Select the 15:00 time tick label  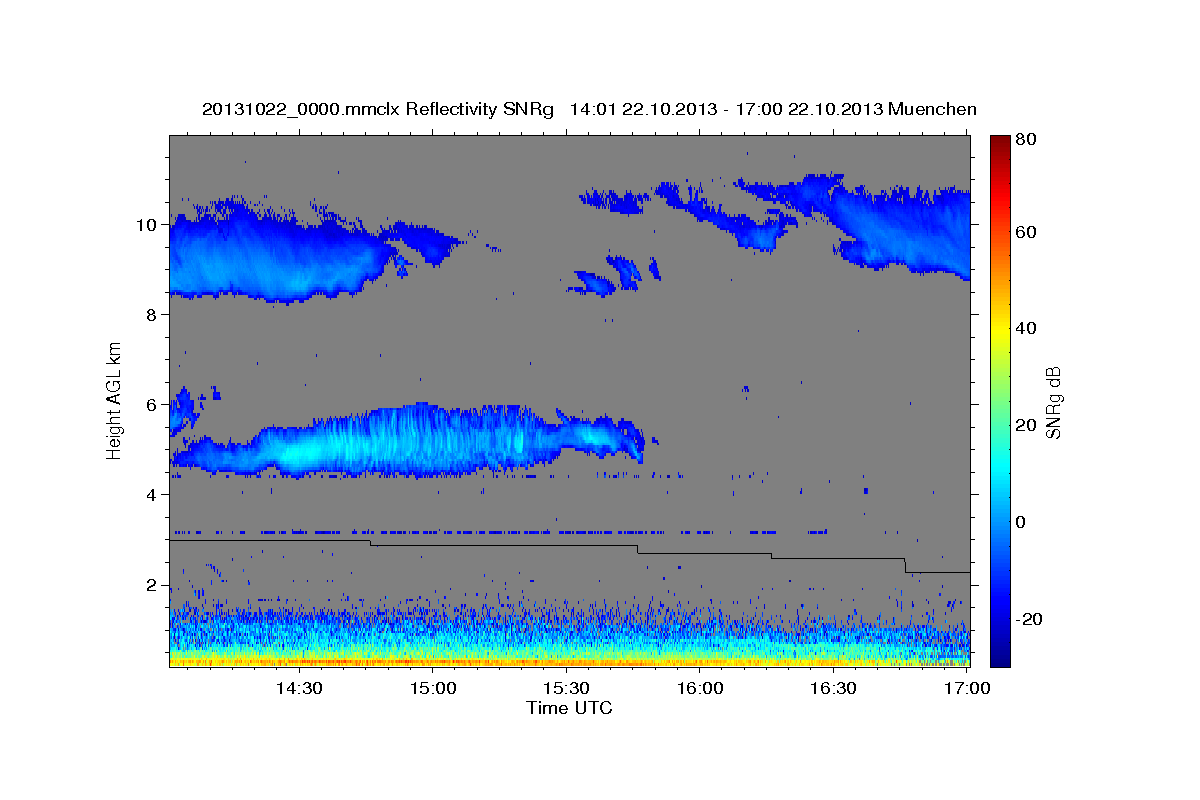tap(432, 688)
